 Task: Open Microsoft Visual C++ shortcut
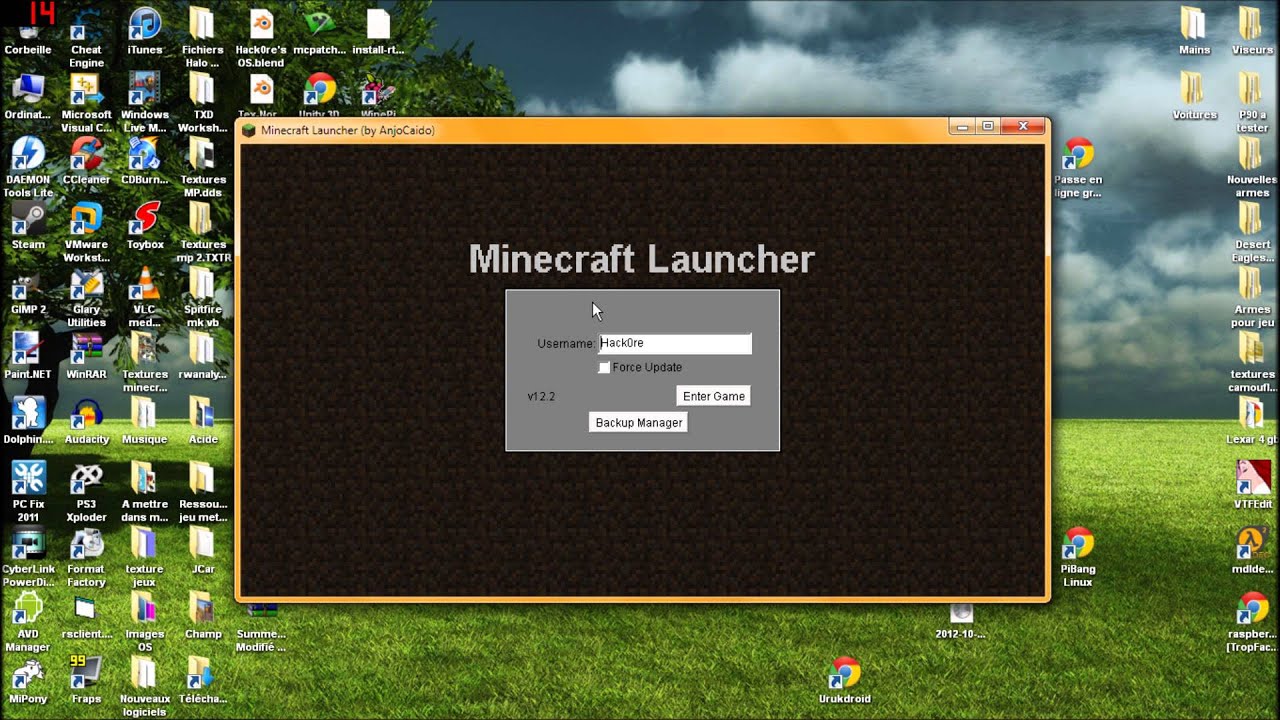(x=86, y=102)
